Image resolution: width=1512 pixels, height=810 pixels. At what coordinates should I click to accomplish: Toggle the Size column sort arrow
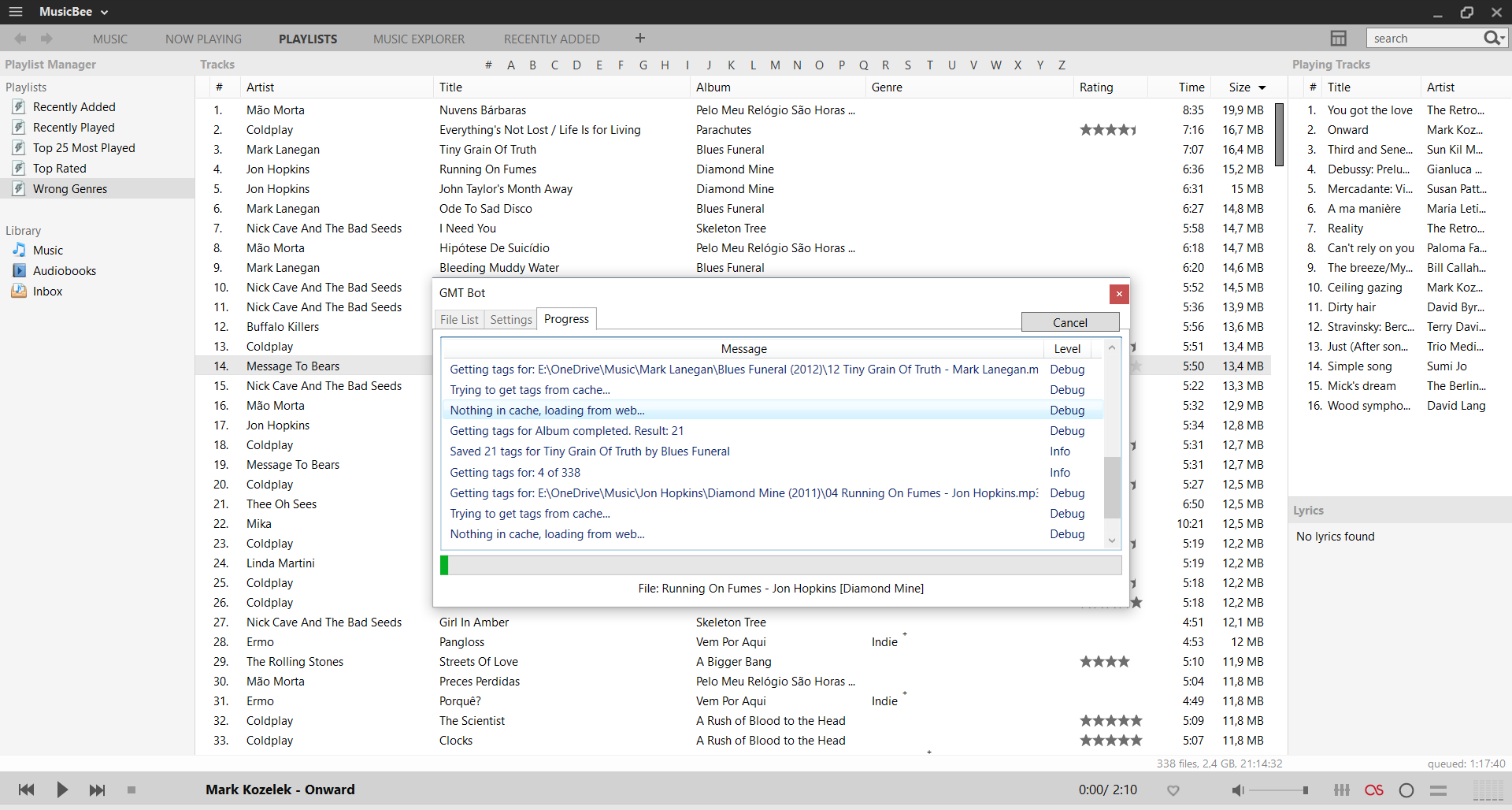(1262, 87)
